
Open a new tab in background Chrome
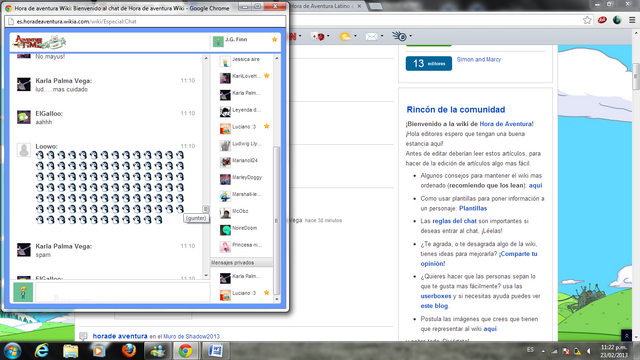(376, 6)
